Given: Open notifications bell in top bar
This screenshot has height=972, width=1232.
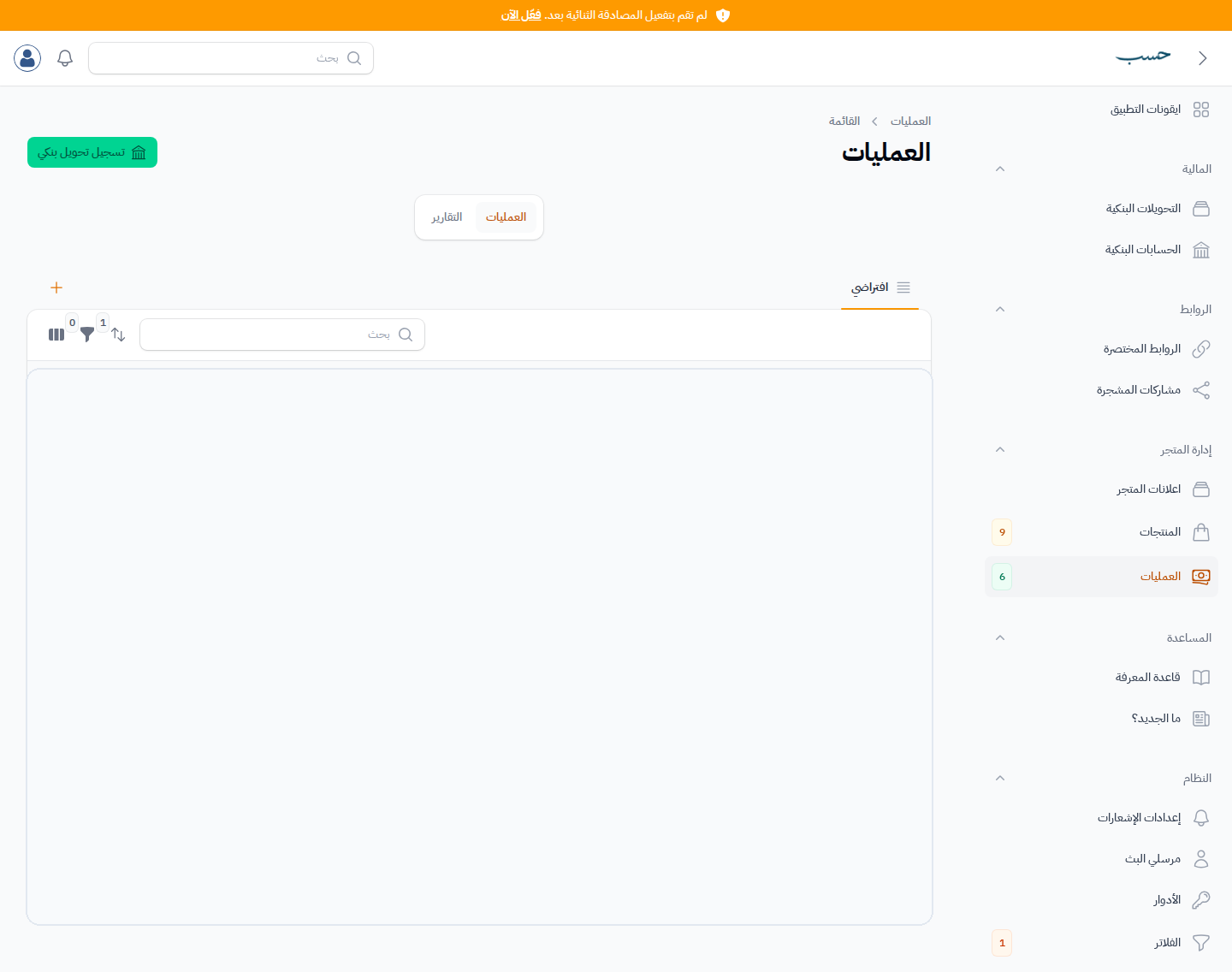Looking at the screenshot, I should (x=65, y=58).
